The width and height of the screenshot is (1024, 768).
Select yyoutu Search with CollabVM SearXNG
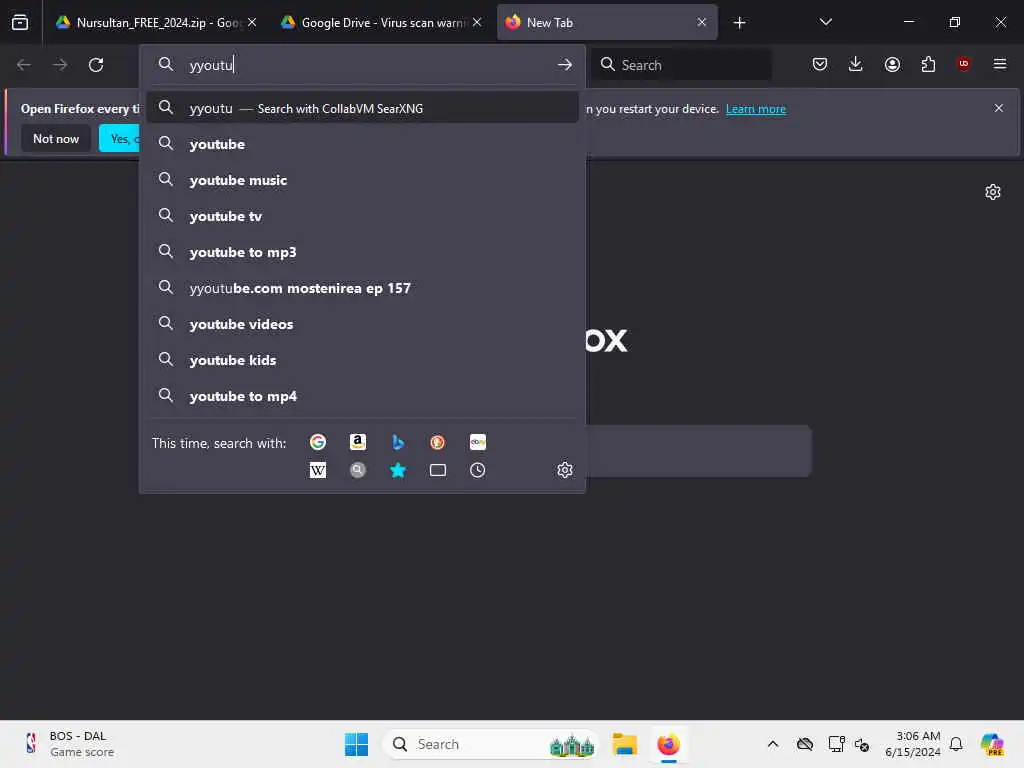pos(362,108)
